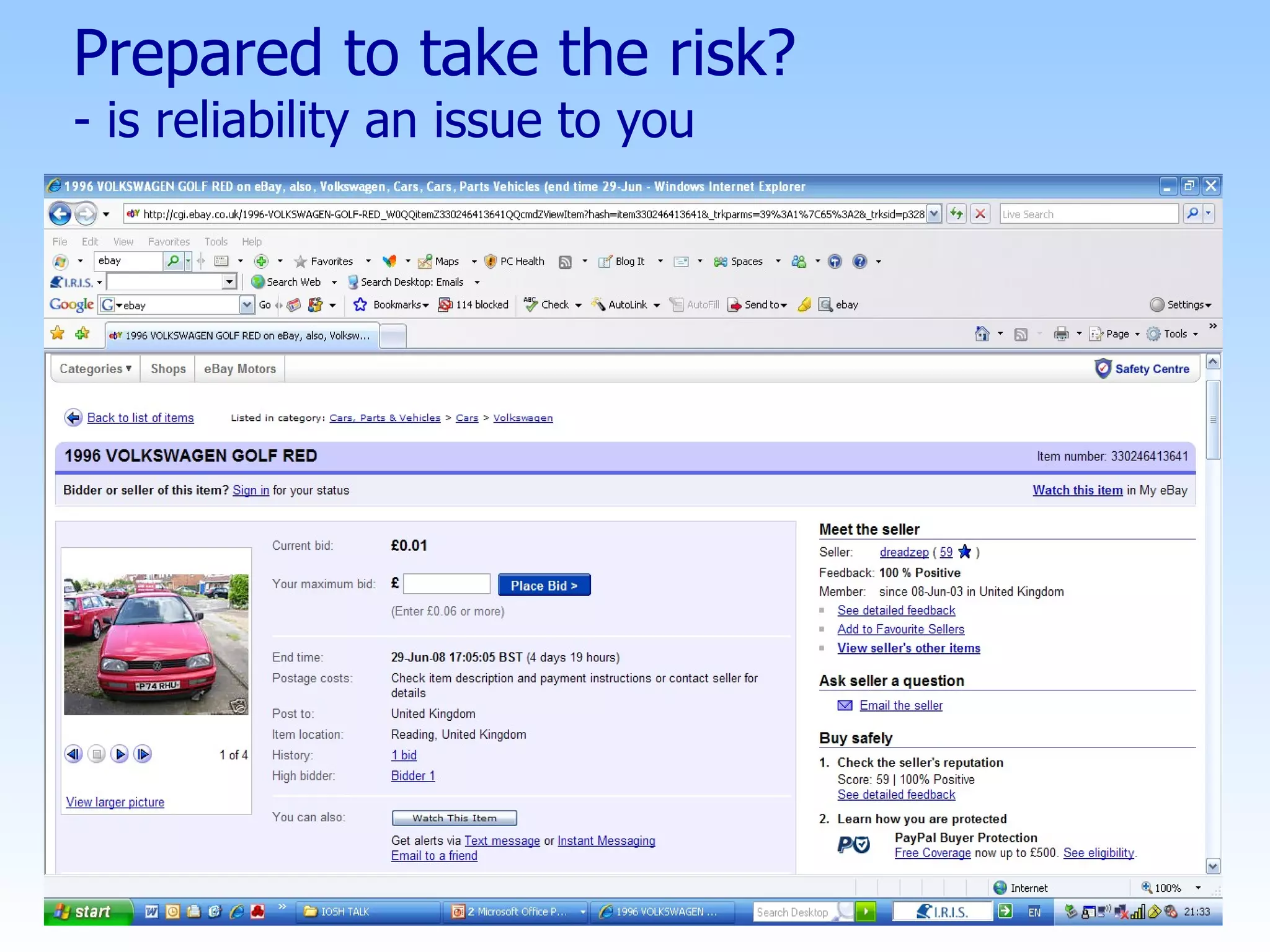Screen dimensions: 1270x952
Task: Skip to next picture arrow
Action: coord(143,754)
